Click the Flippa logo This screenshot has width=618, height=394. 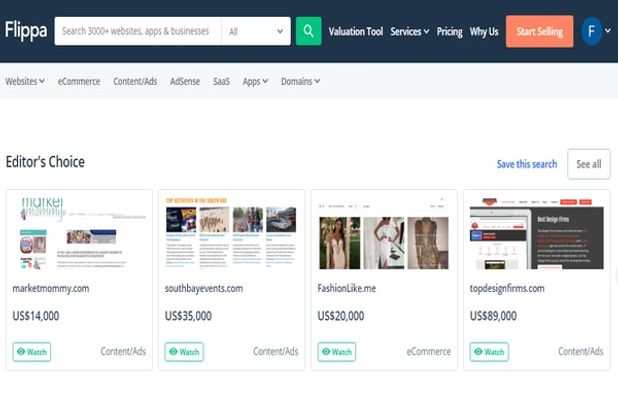(26, 30)
